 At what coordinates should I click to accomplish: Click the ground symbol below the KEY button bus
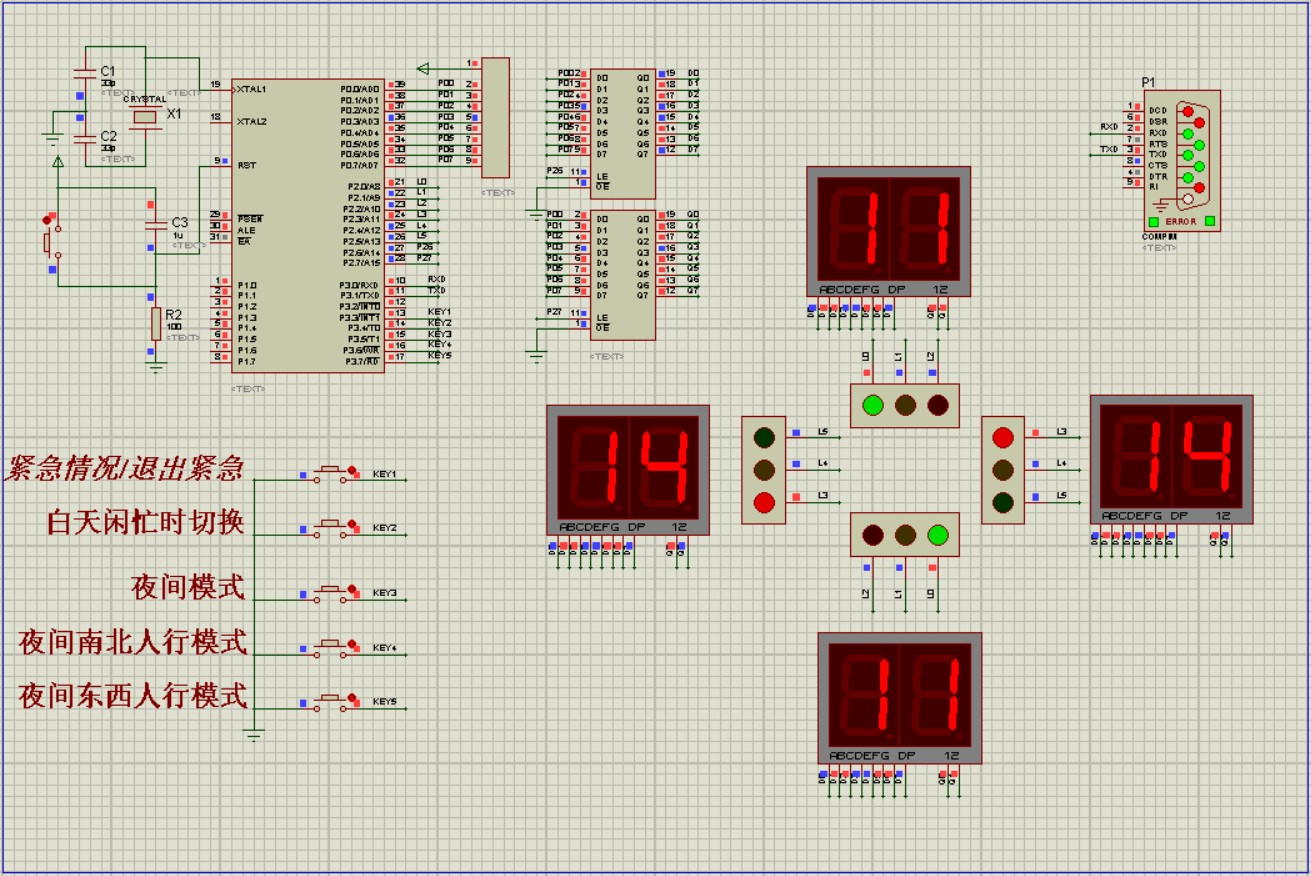254,736
